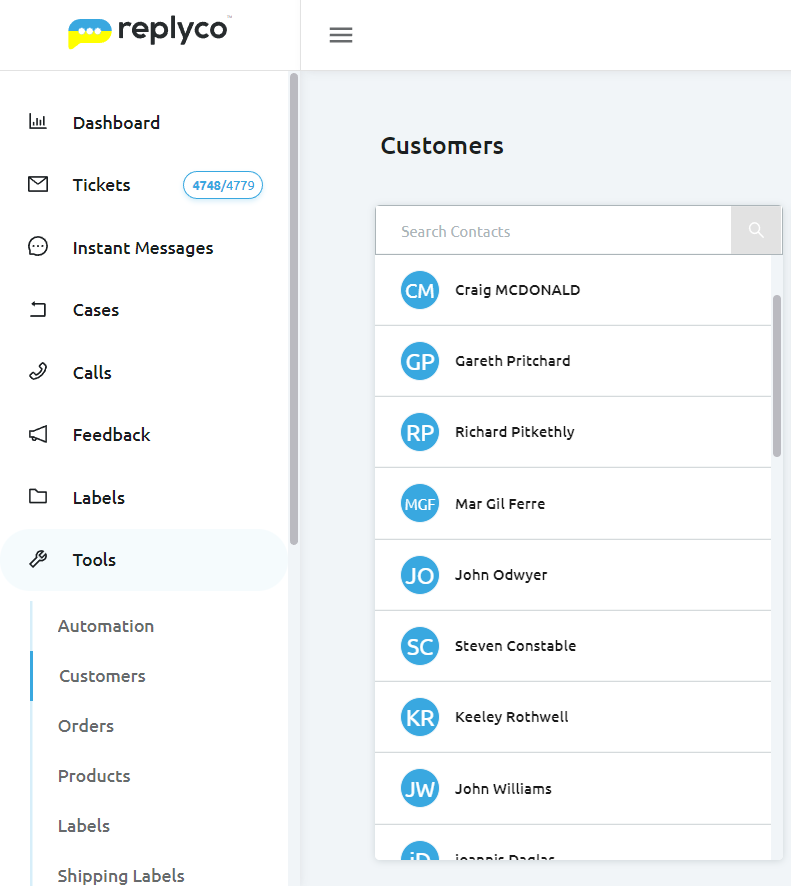791x886 pixels.
Task: Click the Labels folder icon
Action: [x=38, y=497]
